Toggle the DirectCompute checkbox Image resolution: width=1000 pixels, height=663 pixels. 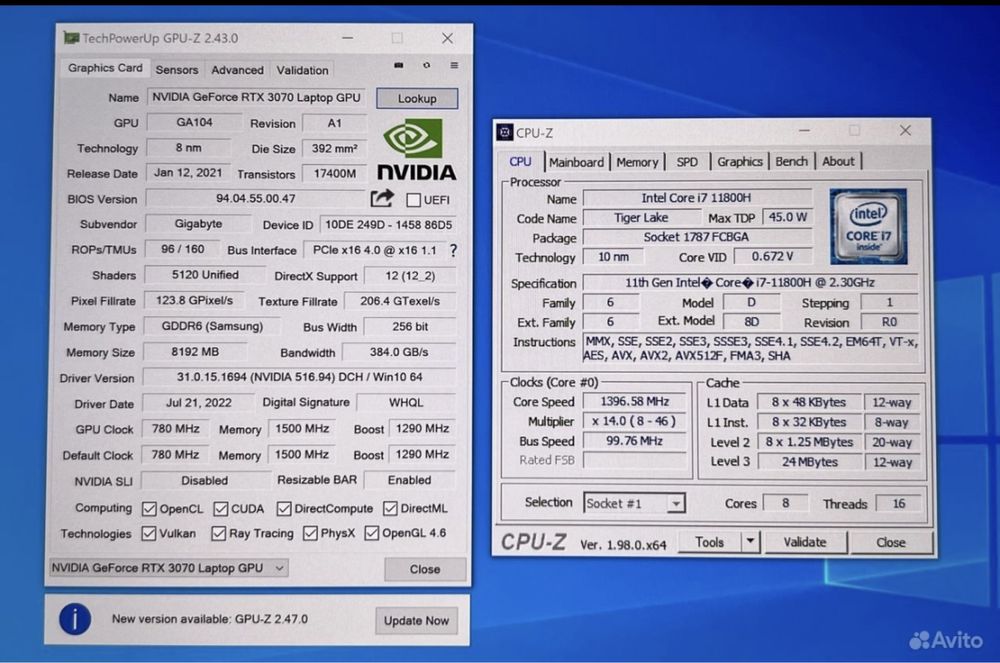pos(284,509)
